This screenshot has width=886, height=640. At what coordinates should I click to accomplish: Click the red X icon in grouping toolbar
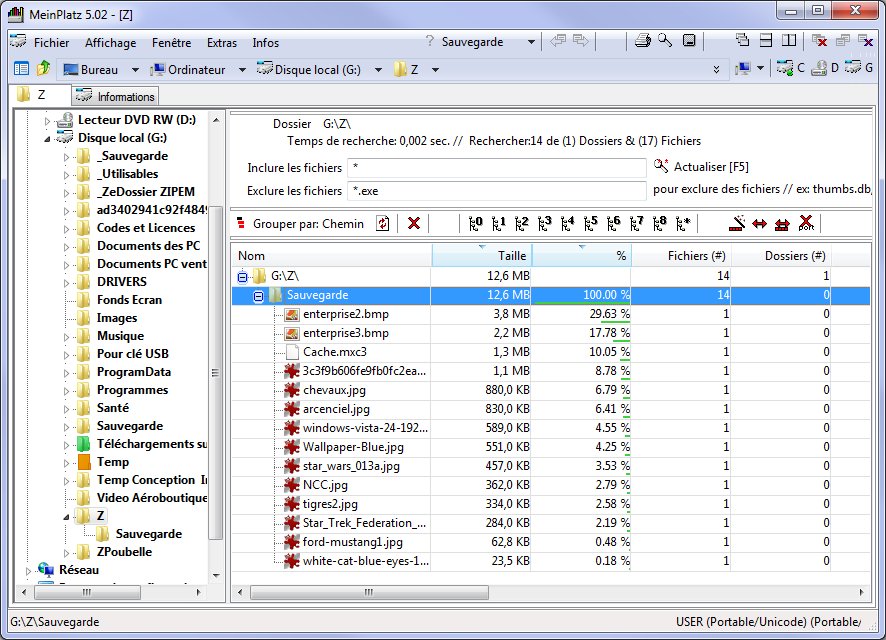pyautogui.click(x=414, y=224)
